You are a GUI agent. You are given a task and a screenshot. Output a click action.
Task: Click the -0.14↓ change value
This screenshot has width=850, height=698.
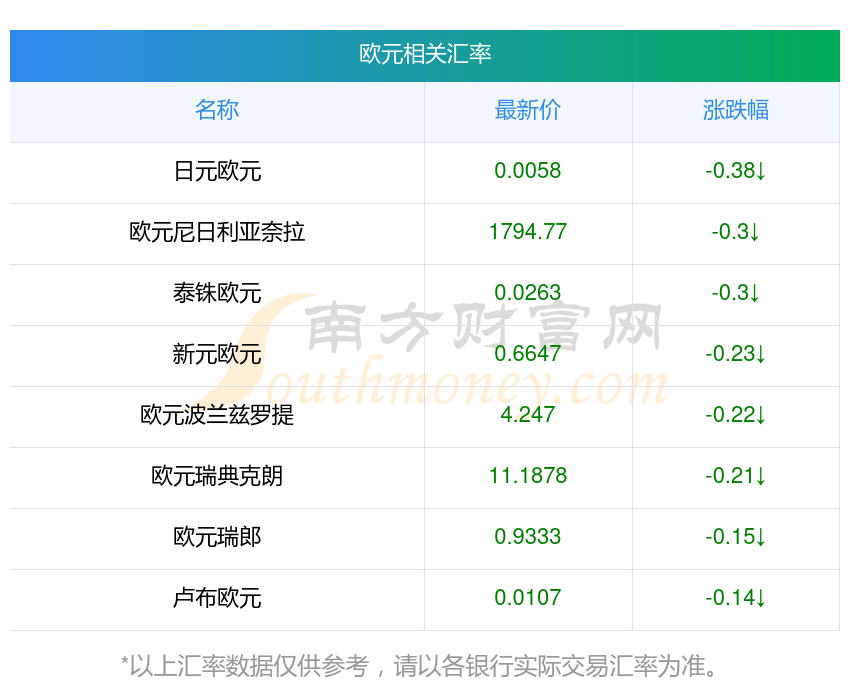click(736, 598)
